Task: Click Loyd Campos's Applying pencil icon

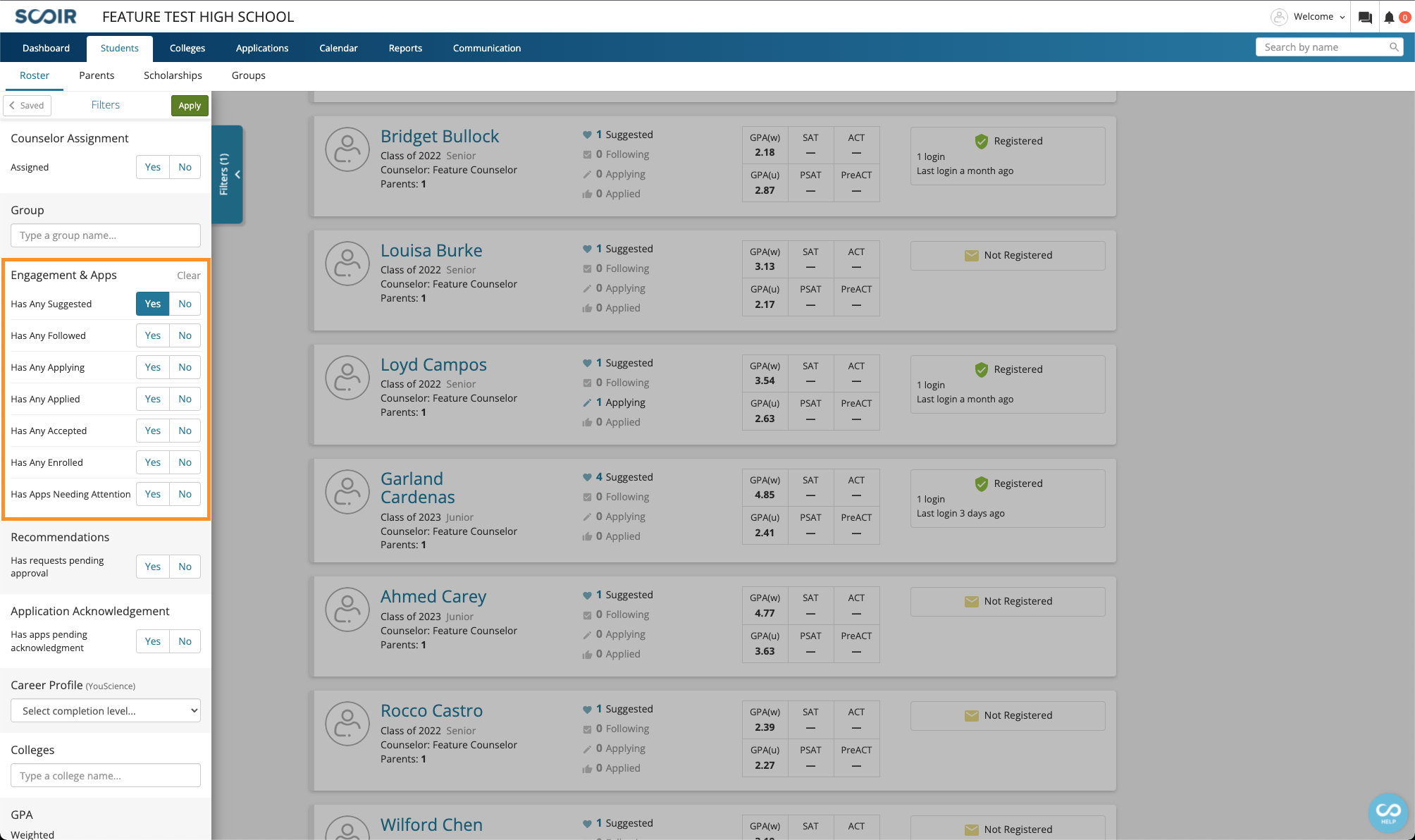Action: 587,402
